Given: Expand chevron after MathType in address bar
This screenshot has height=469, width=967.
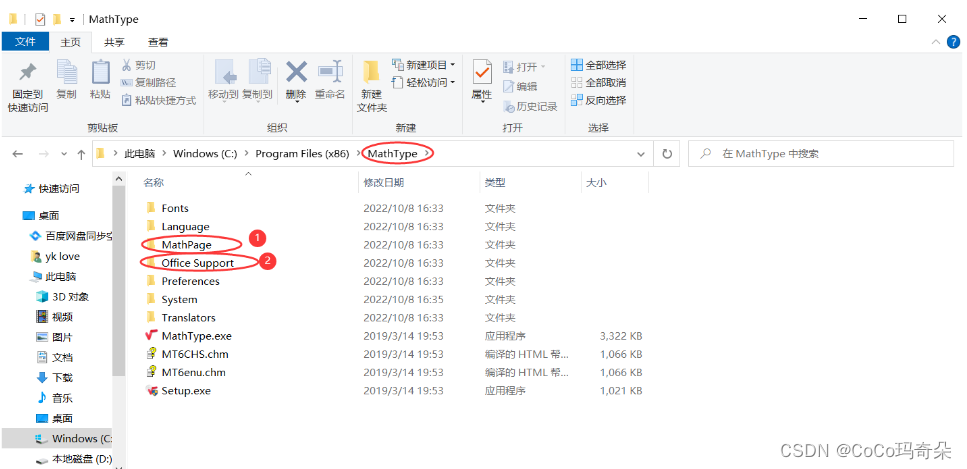Looking at the screenshot, I should [427, 154].
